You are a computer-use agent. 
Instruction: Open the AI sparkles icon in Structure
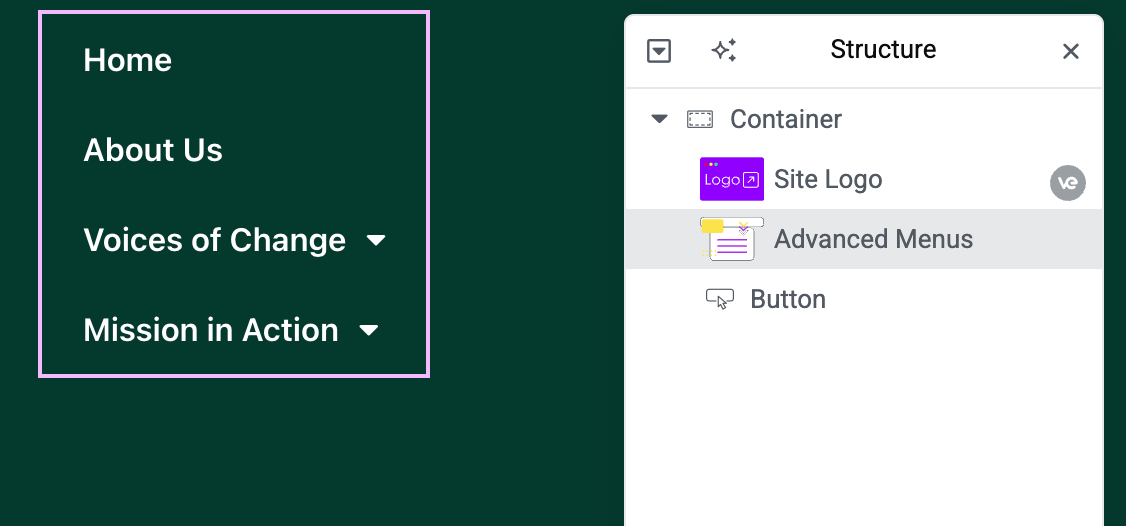pos(724,50)
